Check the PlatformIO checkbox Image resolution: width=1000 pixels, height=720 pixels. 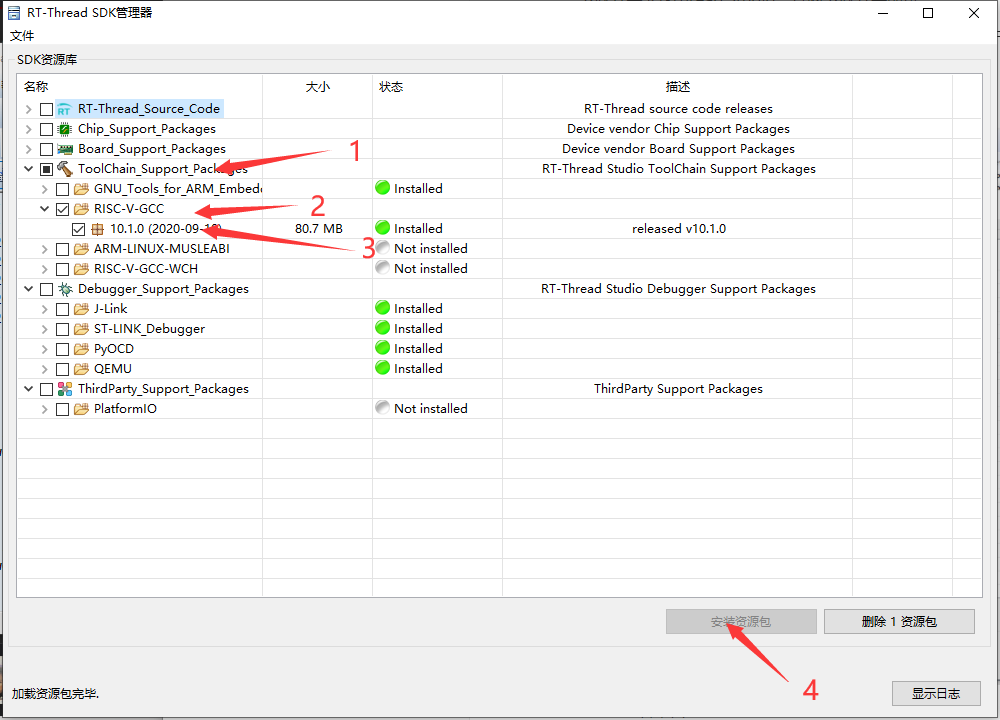(62, 409)
